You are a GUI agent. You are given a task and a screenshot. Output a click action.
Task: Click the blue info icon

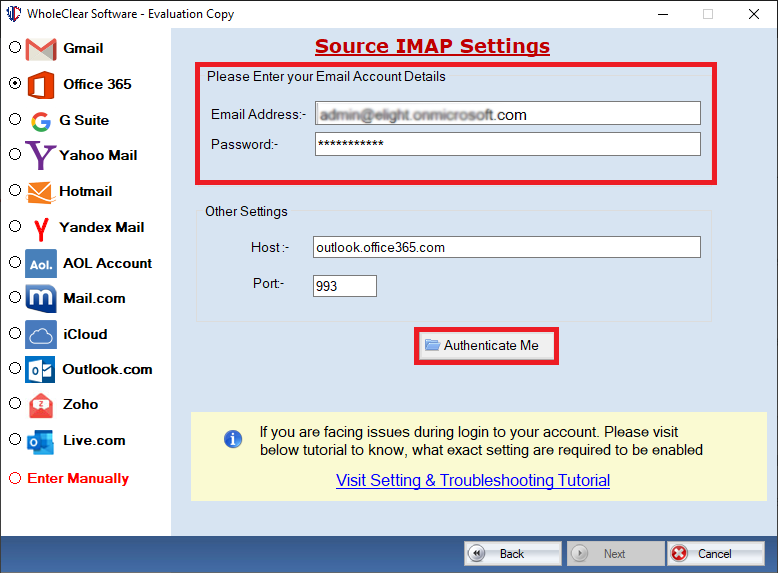pyautogui.click(x=233, y=439)
